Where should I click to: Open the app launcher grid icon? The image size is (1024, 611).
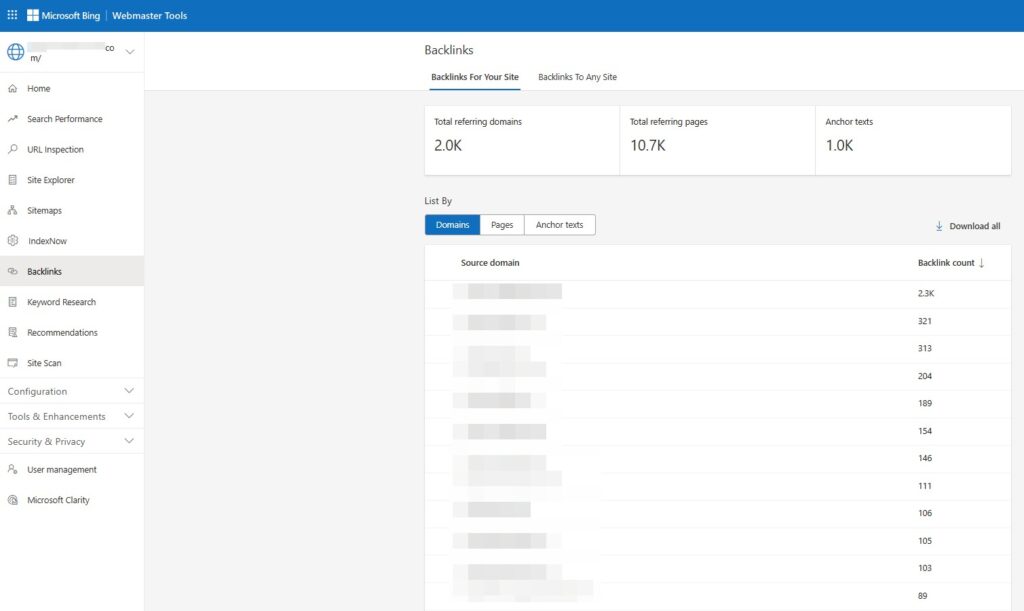pos(12,15)
